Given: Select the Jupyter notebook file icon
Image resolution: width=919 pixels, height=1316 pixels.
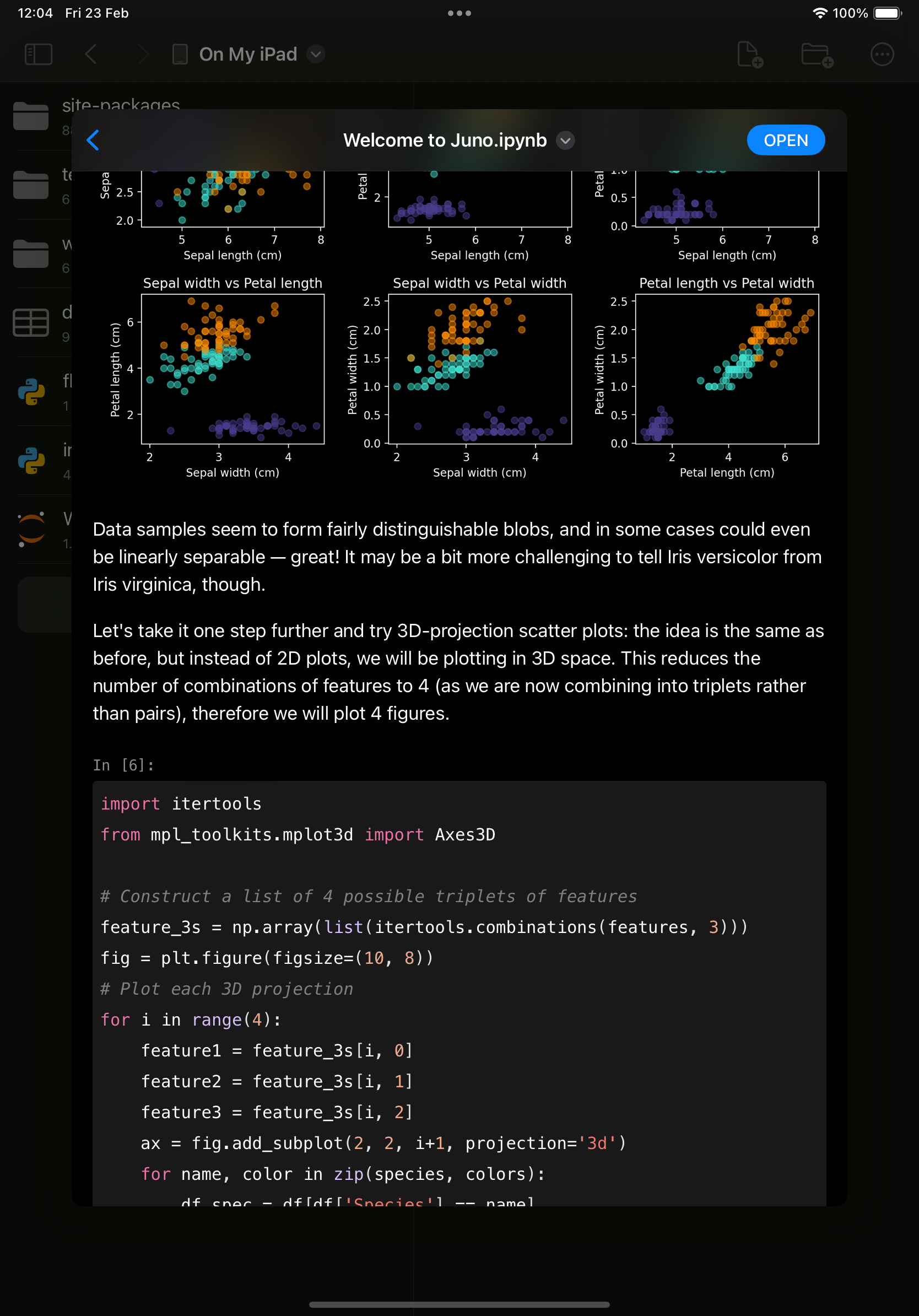Looking at the screenshot, I should [x=31, y=528].
